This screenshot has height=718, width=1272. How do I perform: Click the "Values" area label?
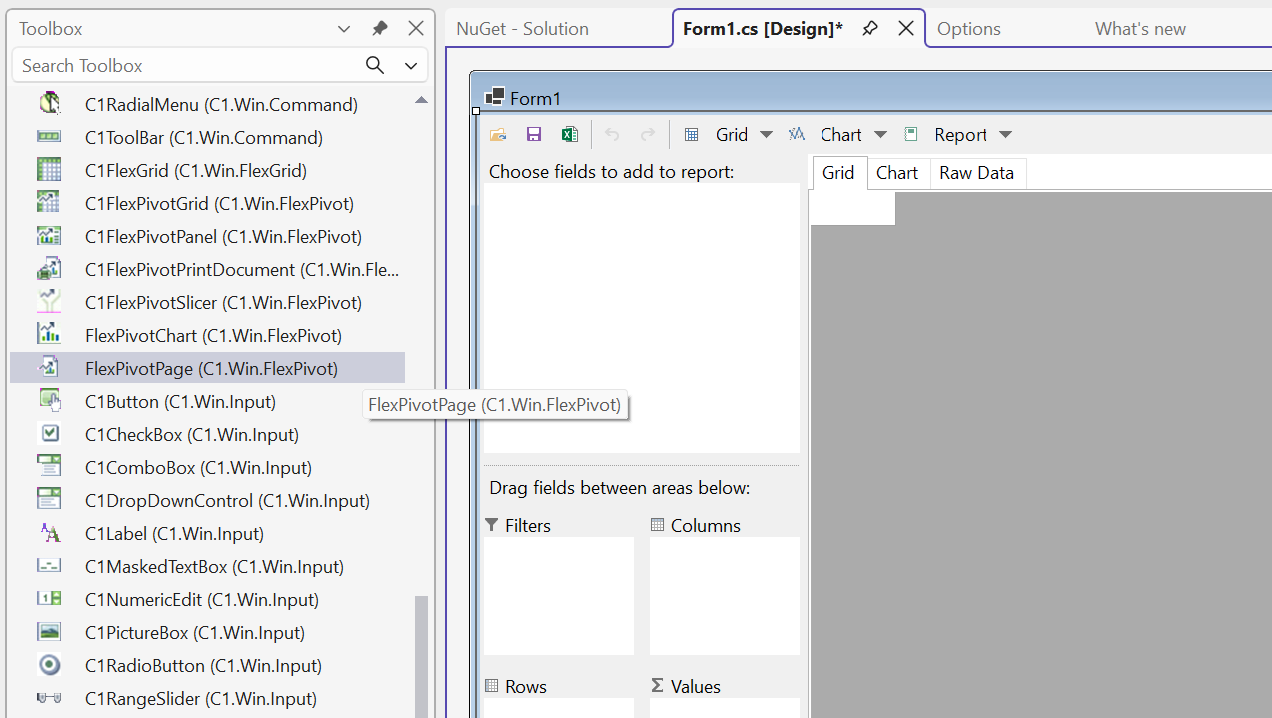[x=696, y=687]
